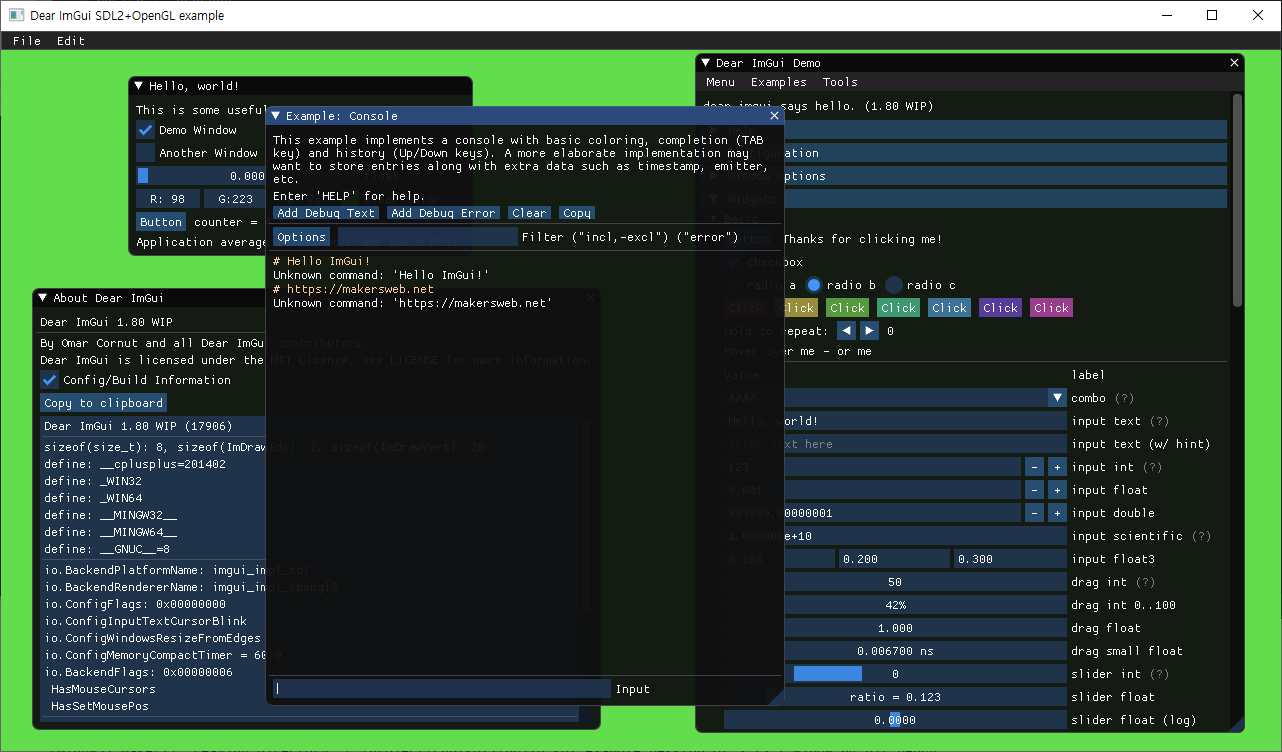Image resolution: width=1282 pixels, height=752 pixels.
Task: Clear the console log with the Clear button
Action: (x=529, y=212)
